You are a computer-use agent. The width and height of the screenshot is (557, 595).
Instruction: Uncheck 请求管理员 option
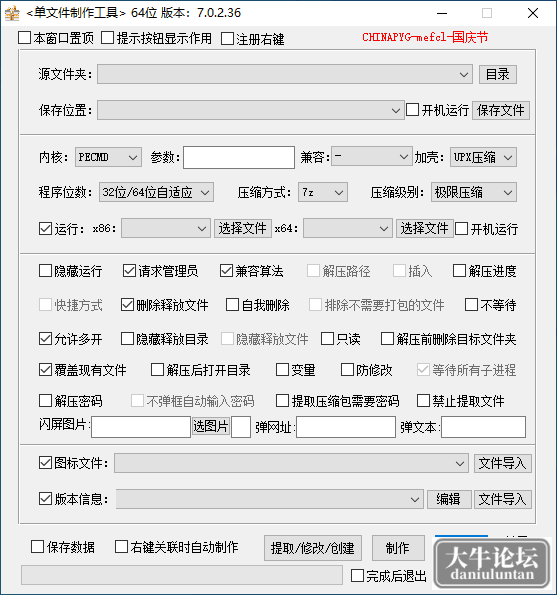[x=129, y=271]
